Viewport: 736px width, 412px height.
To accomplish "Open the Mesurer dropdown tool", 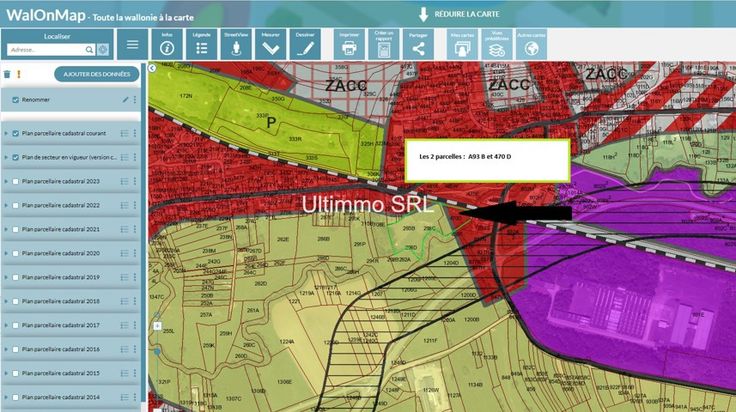I will click(270, 47).
